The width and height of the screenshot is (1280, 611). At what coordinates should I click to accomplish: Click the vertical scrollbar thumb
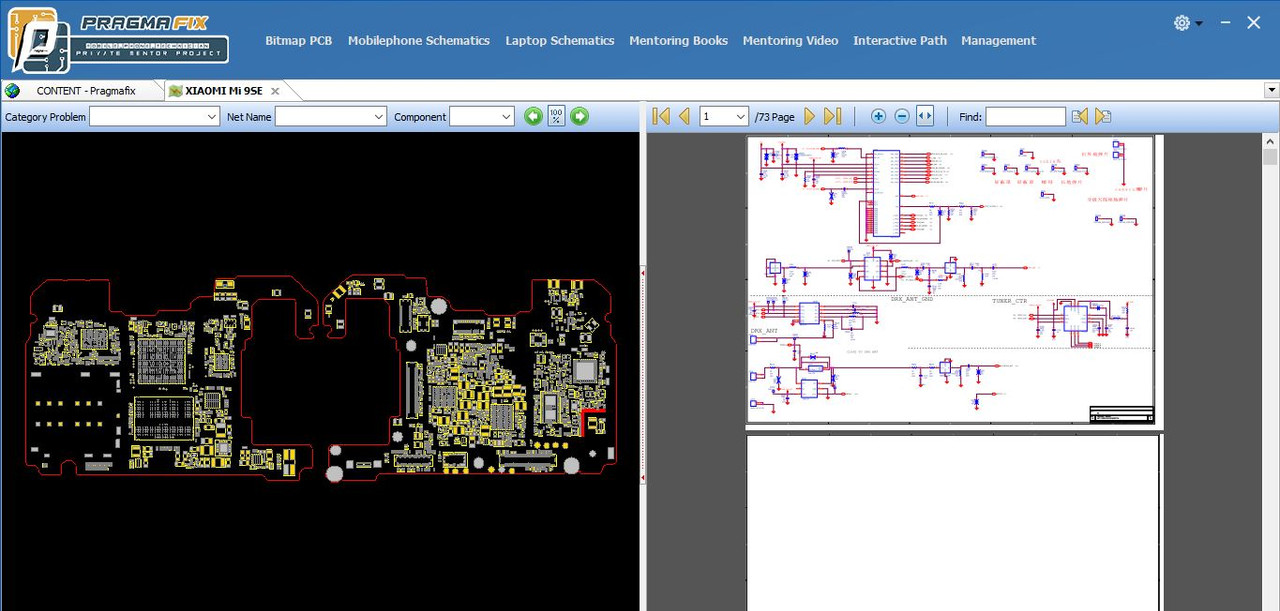pyautogui.click(x=1270, y=157)
